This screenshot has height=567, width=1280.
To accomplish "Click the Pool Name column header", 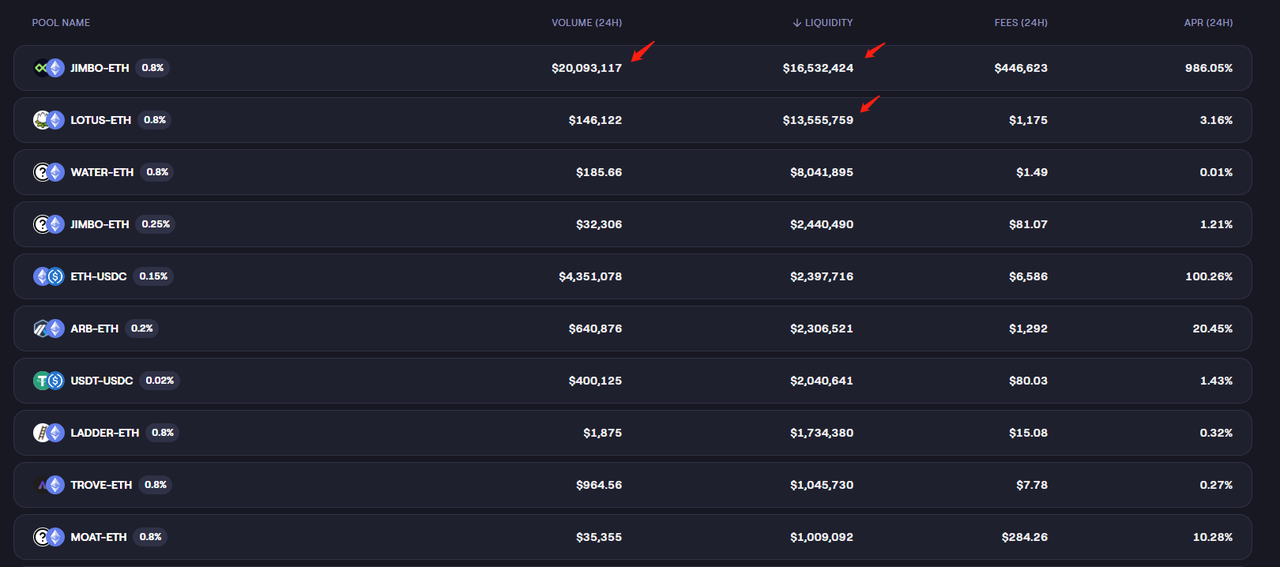I will coord(61,23).
